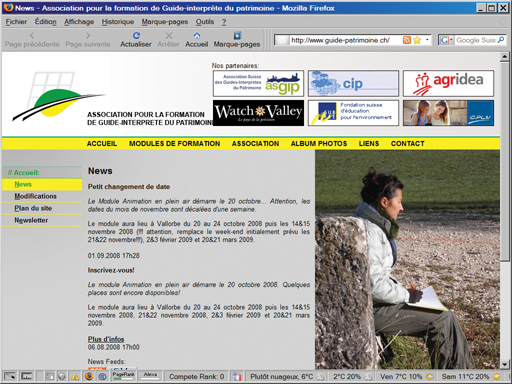Click Compete Rank: 0 in status bar
The image size is (512, 384).
click(197, 377)
